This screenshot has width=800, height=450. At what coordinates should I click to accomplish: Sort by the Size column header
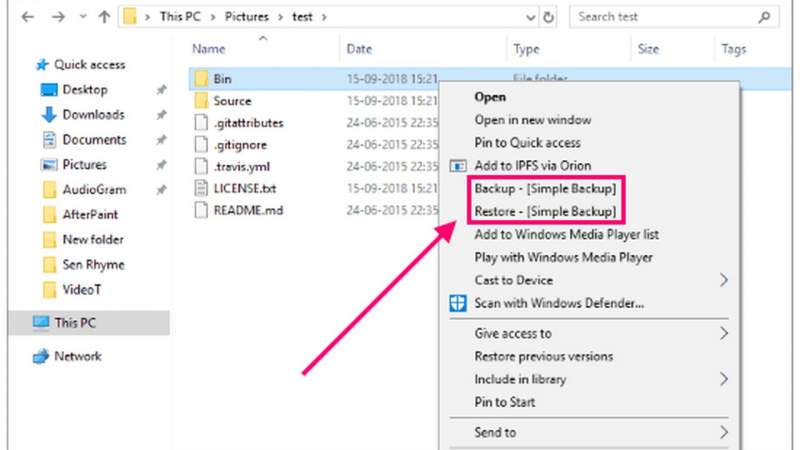click(648, 49)
